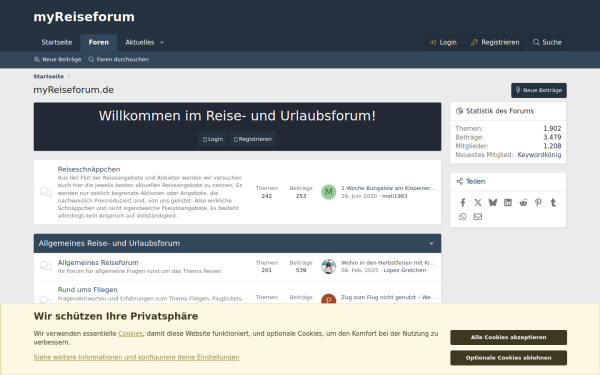
Task: Open newest member Keywordkönig profile
Action: tap(539, 155)
